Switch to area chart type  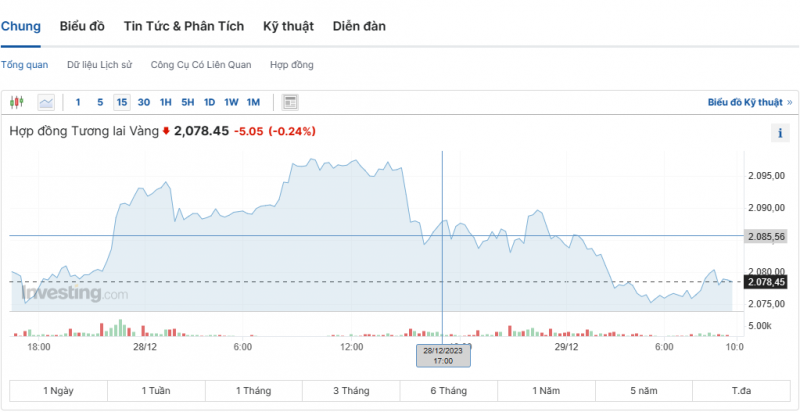46,102
